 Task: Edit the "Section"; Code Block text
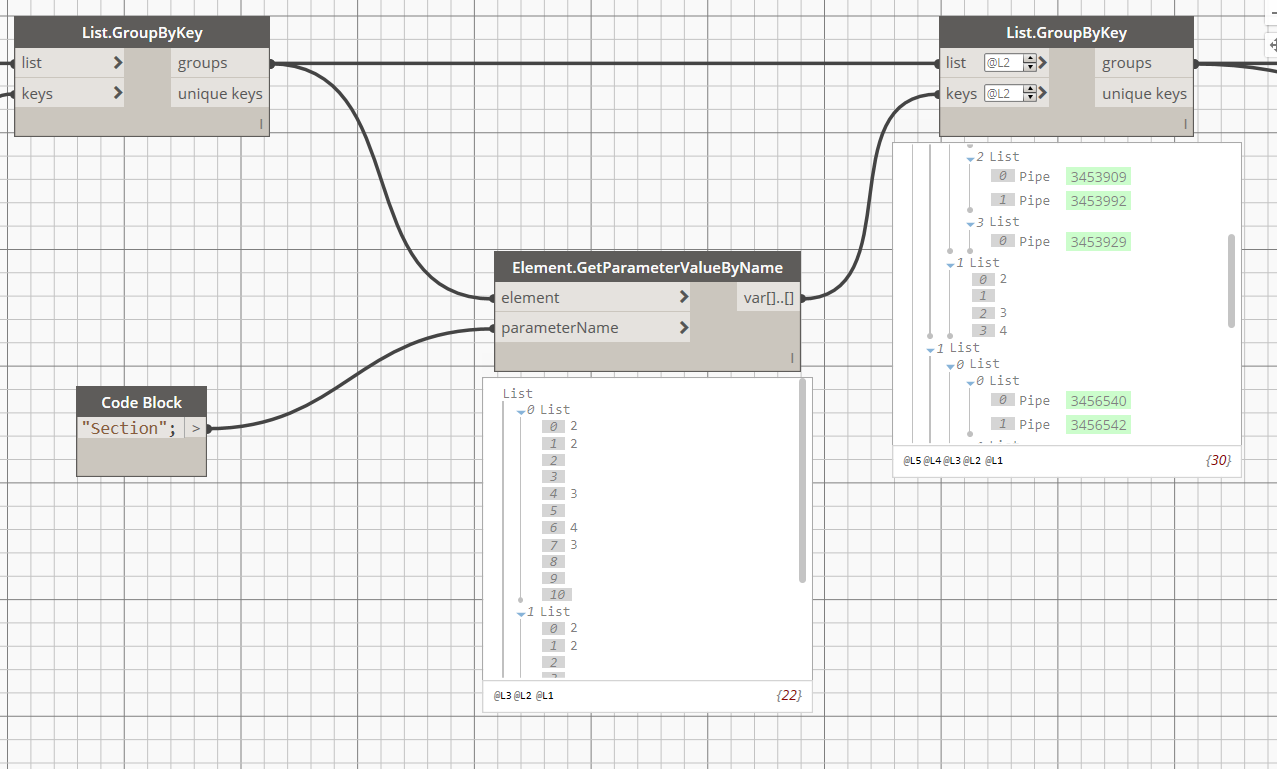click(x=131, y=428)
